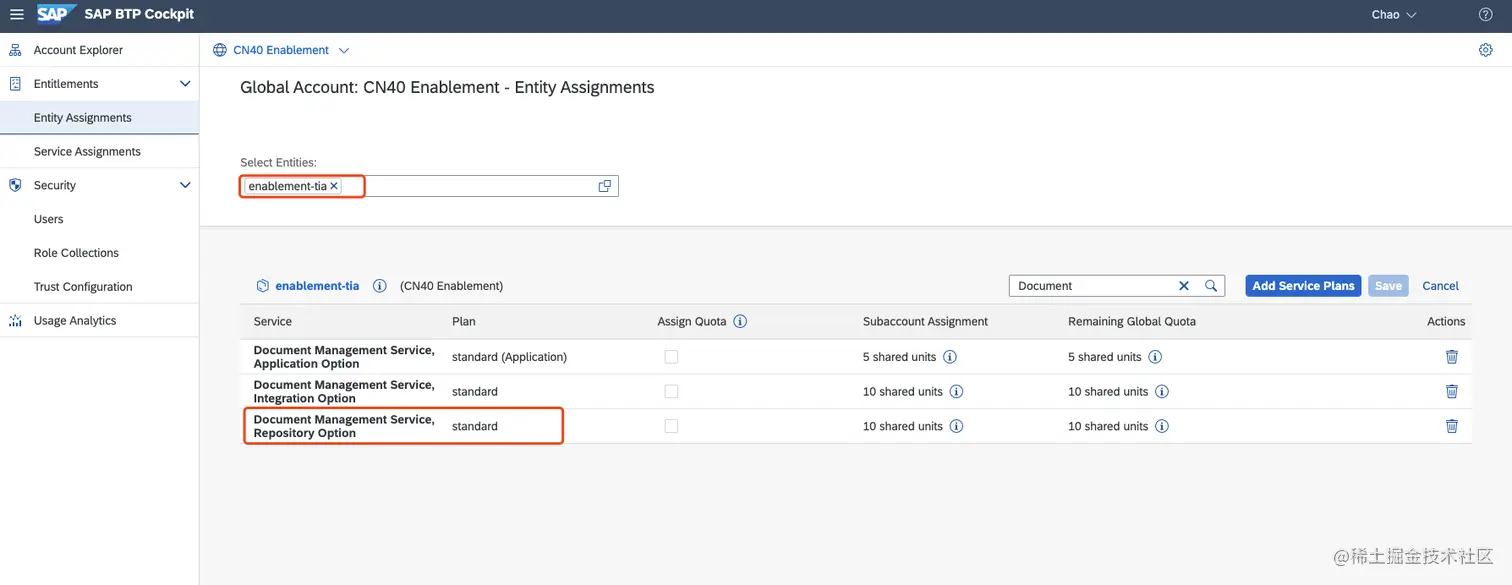1512x585 pixels.
Task: Click the help question mark icon
Action: [1485, 15]
